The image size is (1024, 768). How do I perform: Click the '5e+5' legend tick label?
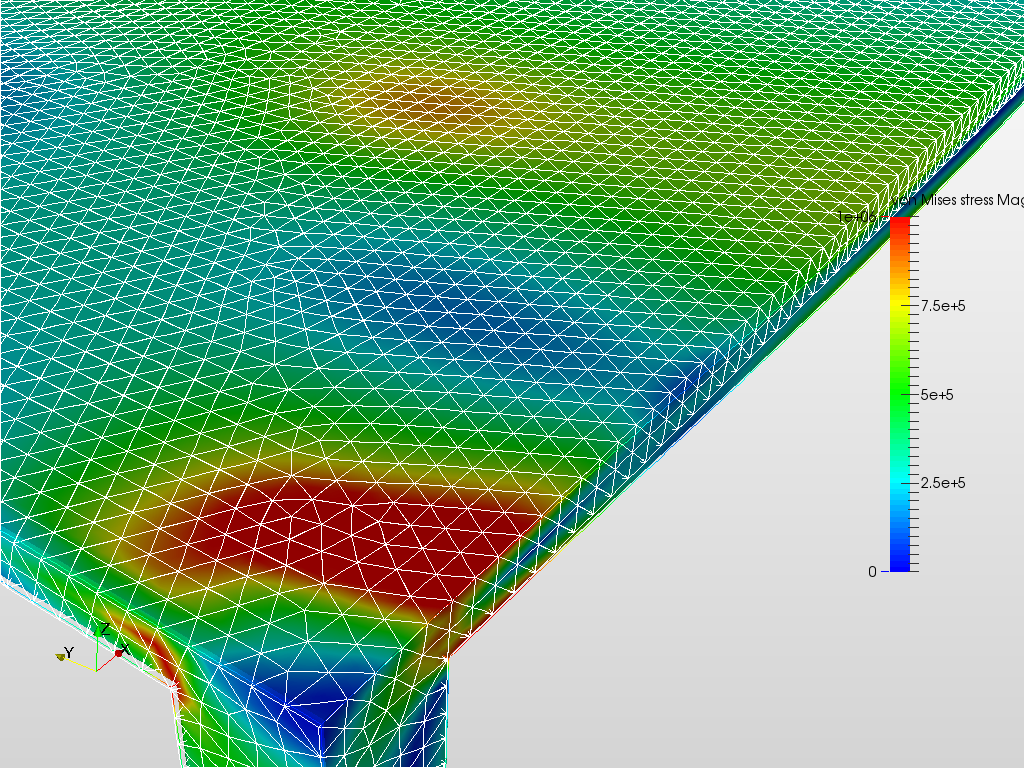pos(935,393)
